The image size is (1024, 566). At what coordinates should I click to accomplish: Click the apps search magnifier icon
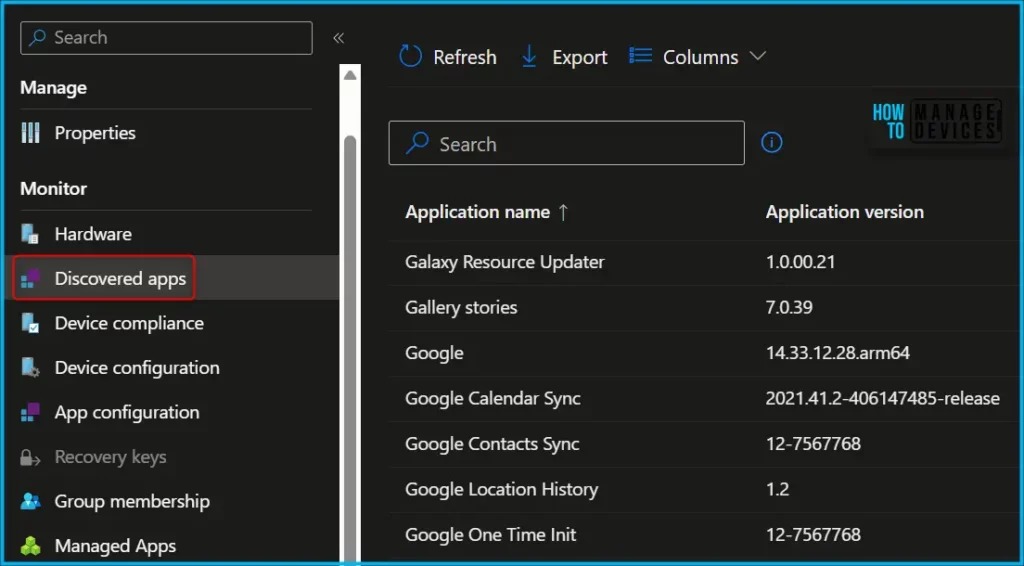tap(417, 143)
